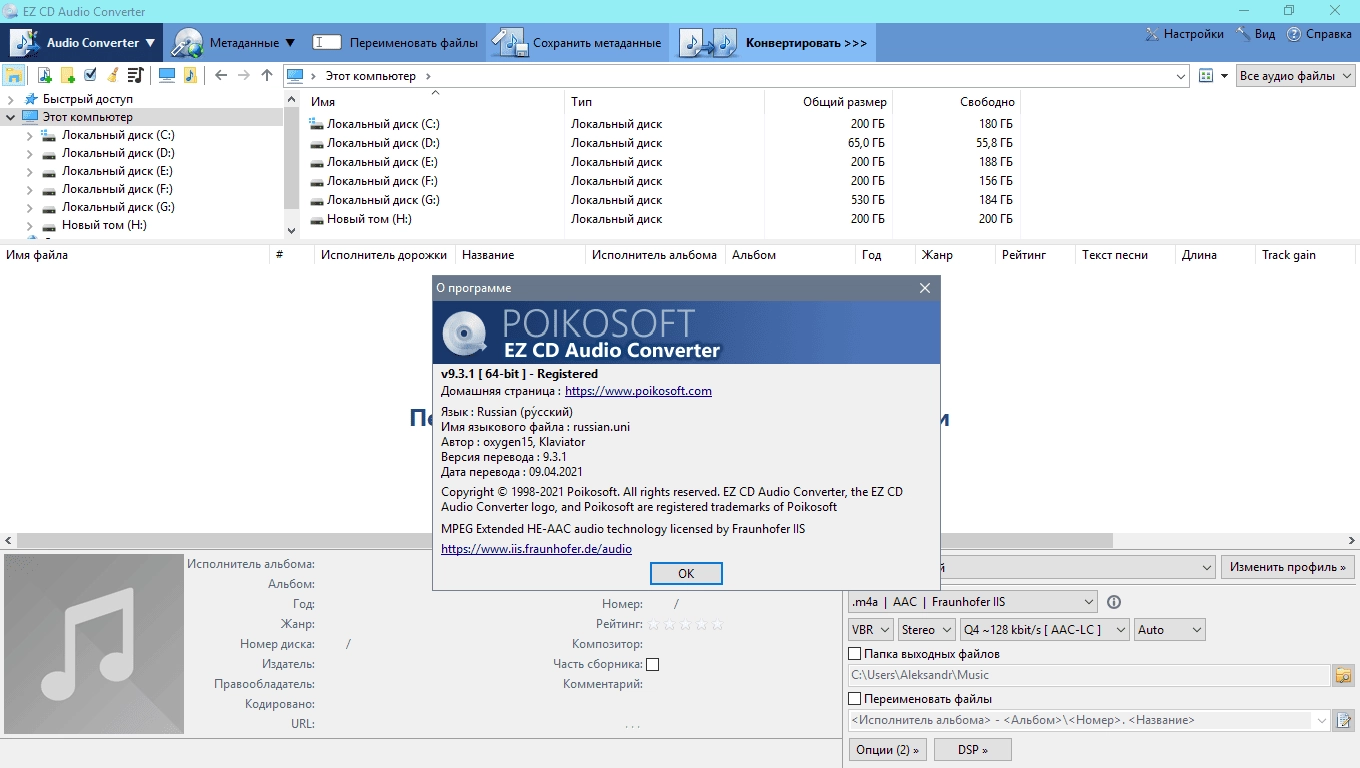
Task: Click the playlist music-note list icon
Action: (136, 75)
